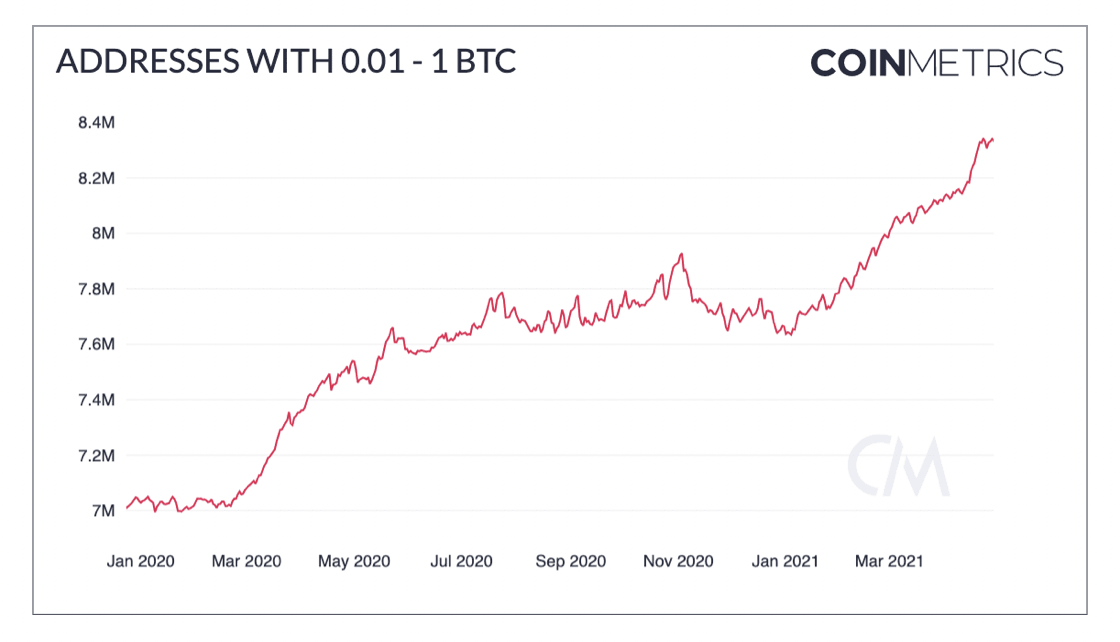Click the Nov 2020 x-axis label
Viewport: 1120px width, 642px height.
[678, 561]
